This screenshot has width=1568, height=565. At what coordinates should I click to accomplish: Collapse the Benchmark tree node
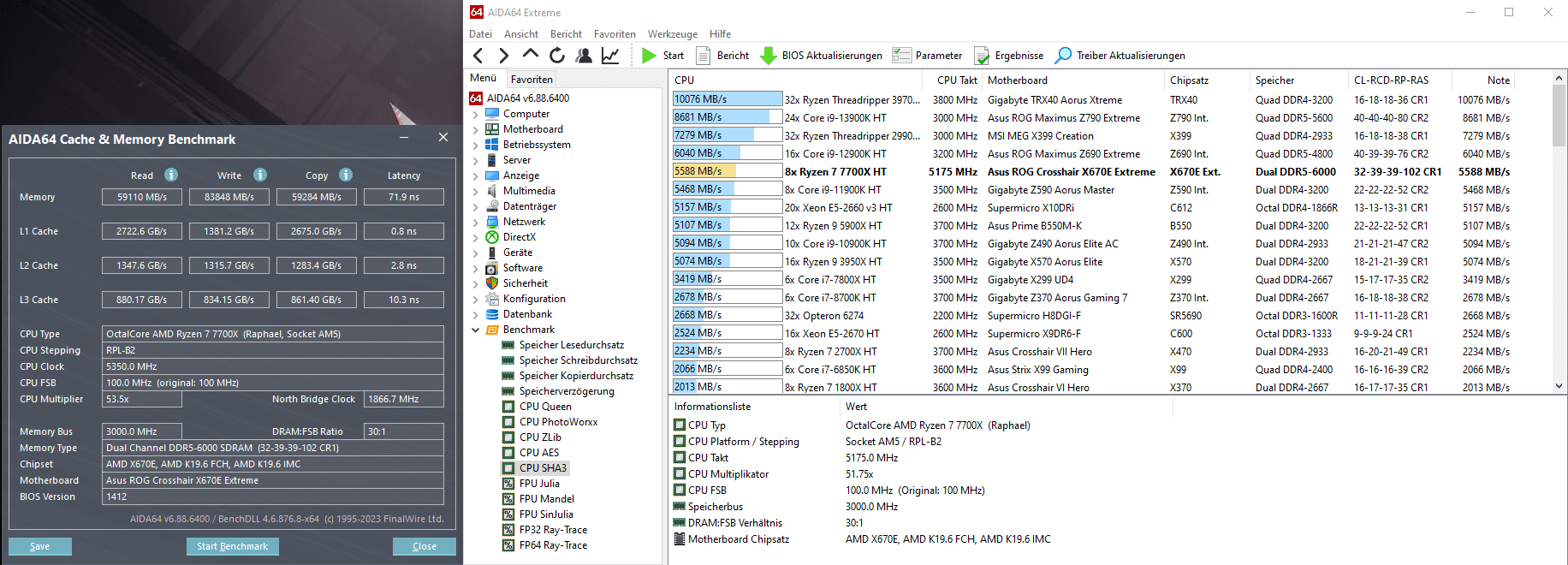[x=476, y=330]
